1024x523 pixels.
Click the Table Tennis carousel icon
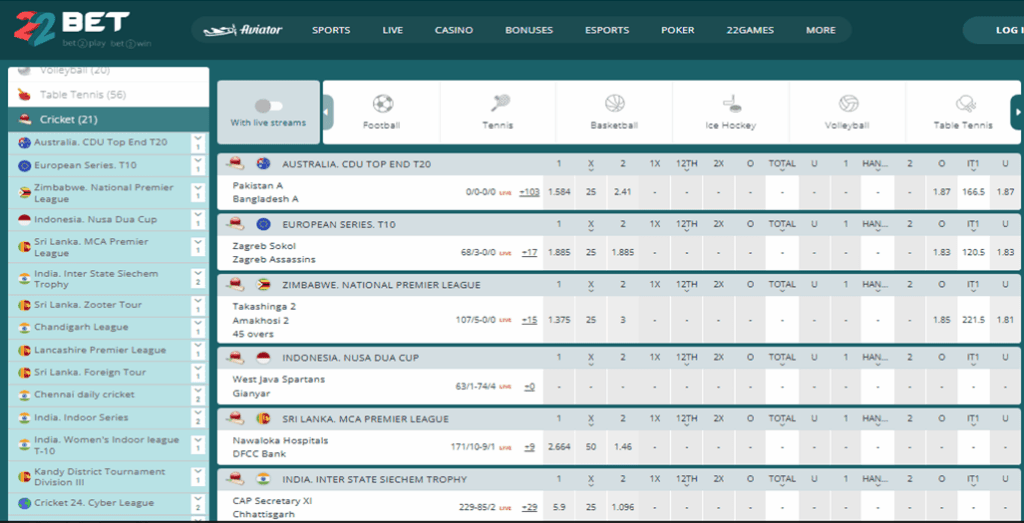point(963,104)
